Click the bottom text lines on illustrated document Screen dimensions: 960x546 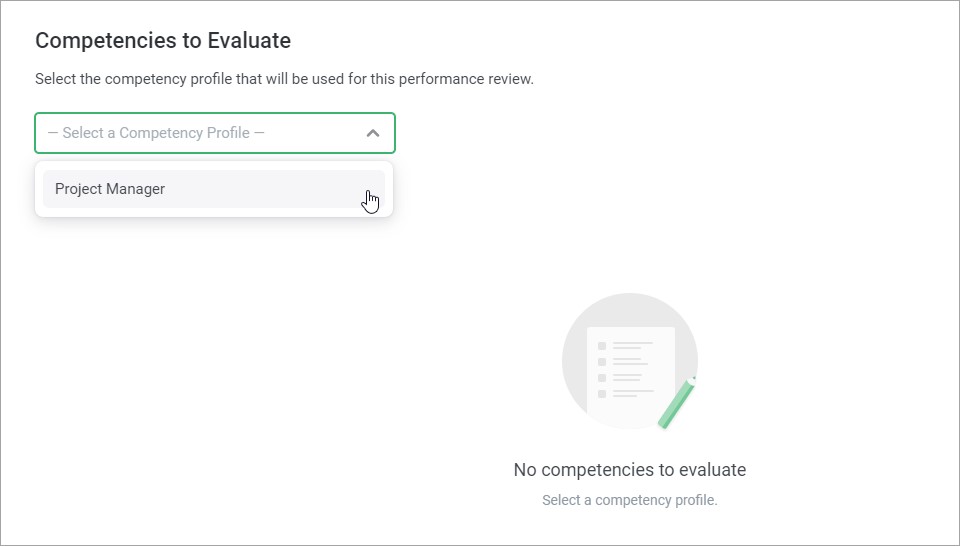pos(633,393)
